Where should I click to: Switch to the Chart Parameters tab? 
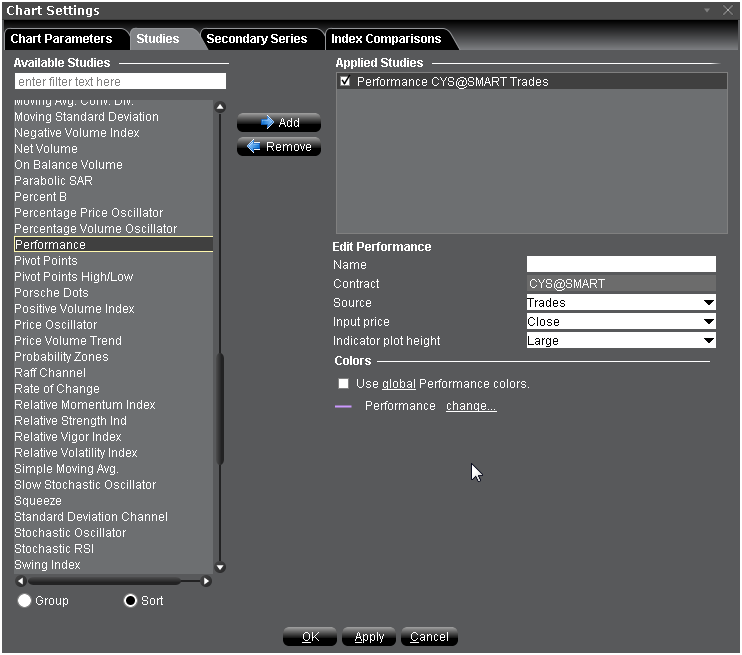coord(61,39)
